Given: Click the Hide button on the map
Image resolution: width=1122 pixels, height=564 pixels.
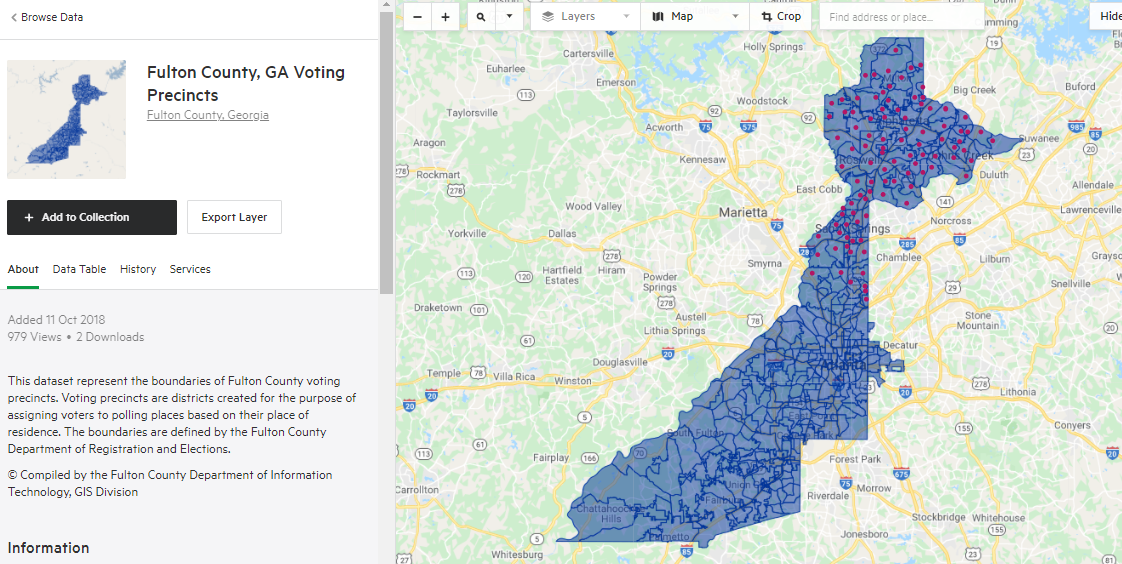Looking at the screenshot, I should [1109, 17].
